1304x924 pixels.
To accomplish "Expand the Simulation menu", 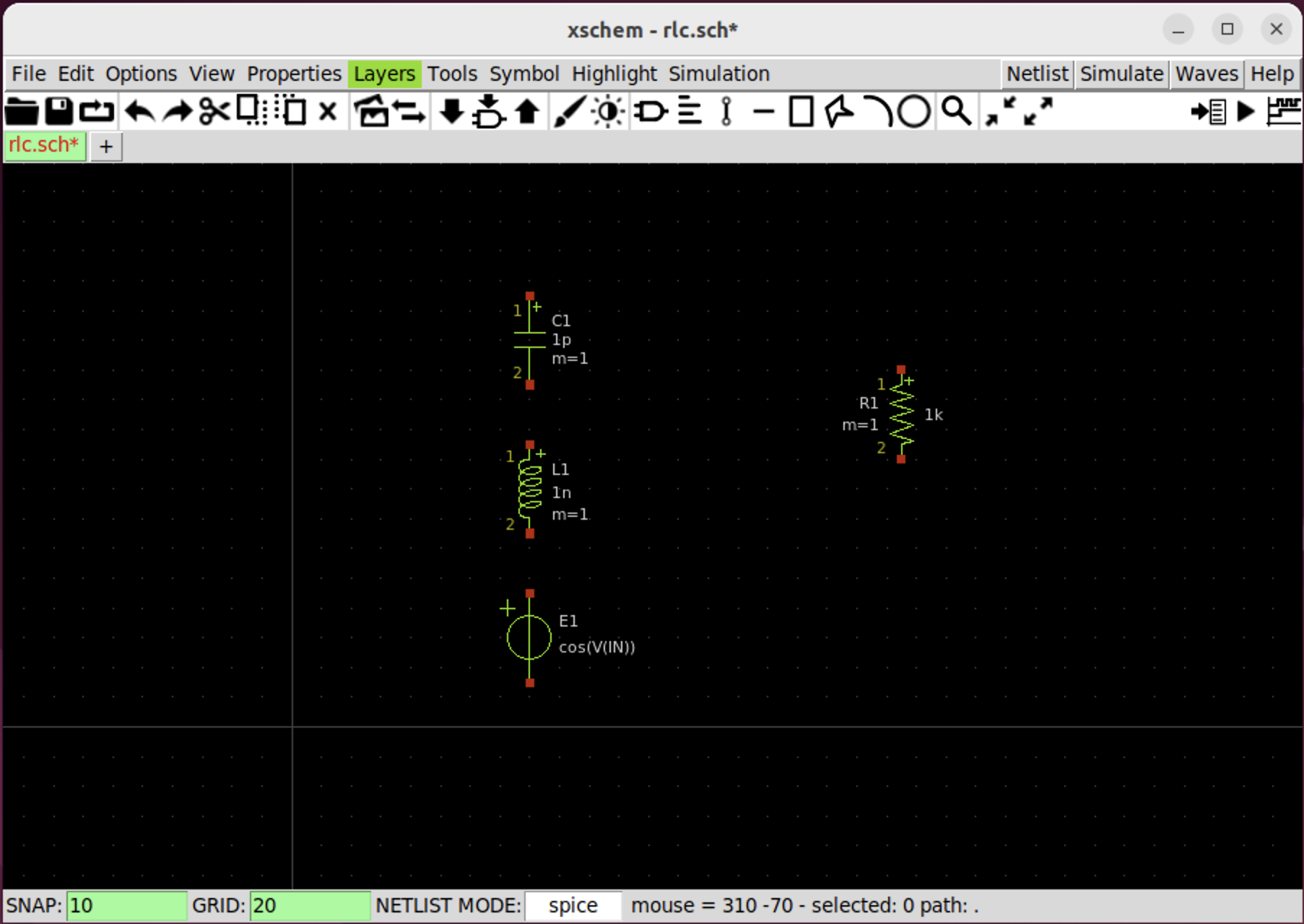I will [718, 74].
